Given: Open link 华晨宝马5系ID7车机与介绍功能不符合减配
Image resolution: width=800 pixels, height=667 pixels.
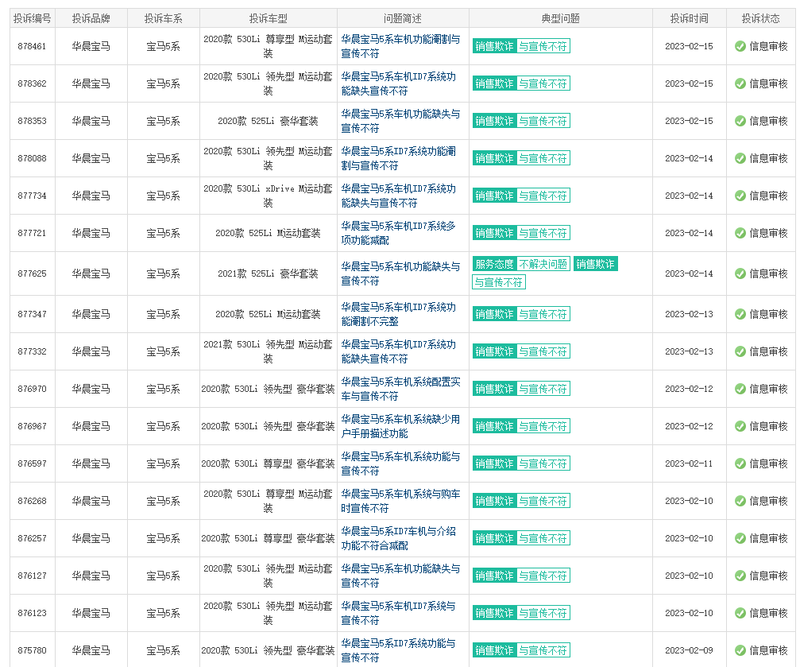Looking at the screenshot, I should point(398,538).
